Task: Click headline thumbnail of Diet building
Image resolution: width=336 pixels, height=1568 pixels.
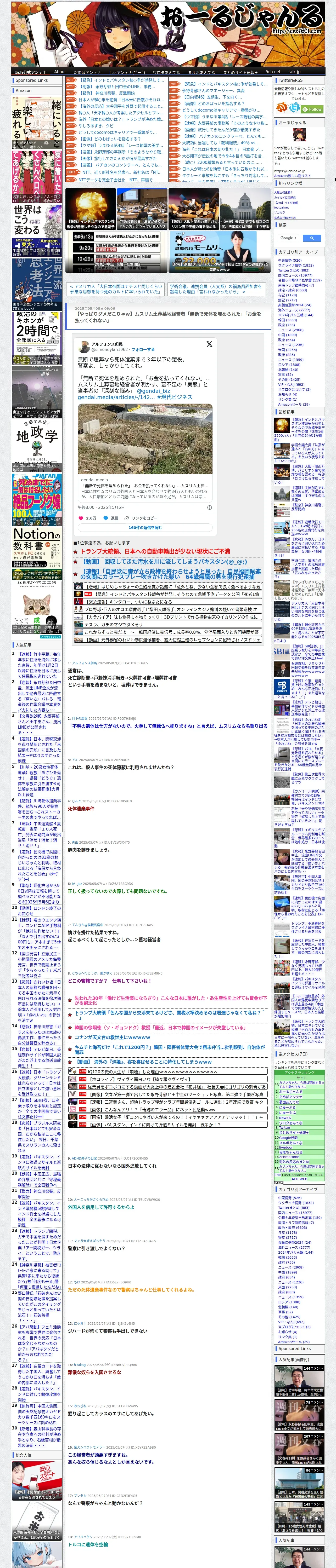Action: [x=246, y=209]
